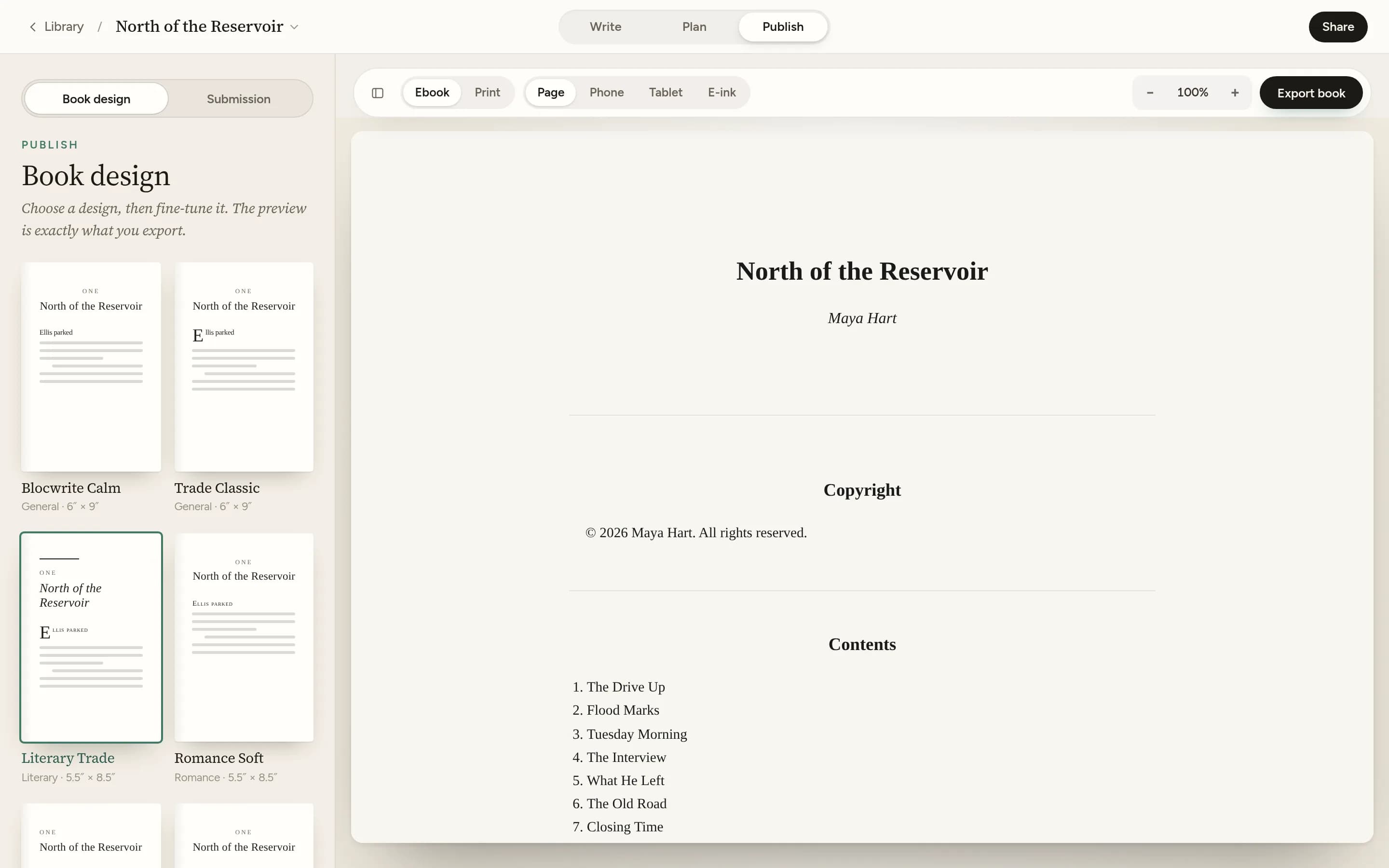The image size is (1389, 868).
Task: Click the Trade Classic design name
Action: 217,488
